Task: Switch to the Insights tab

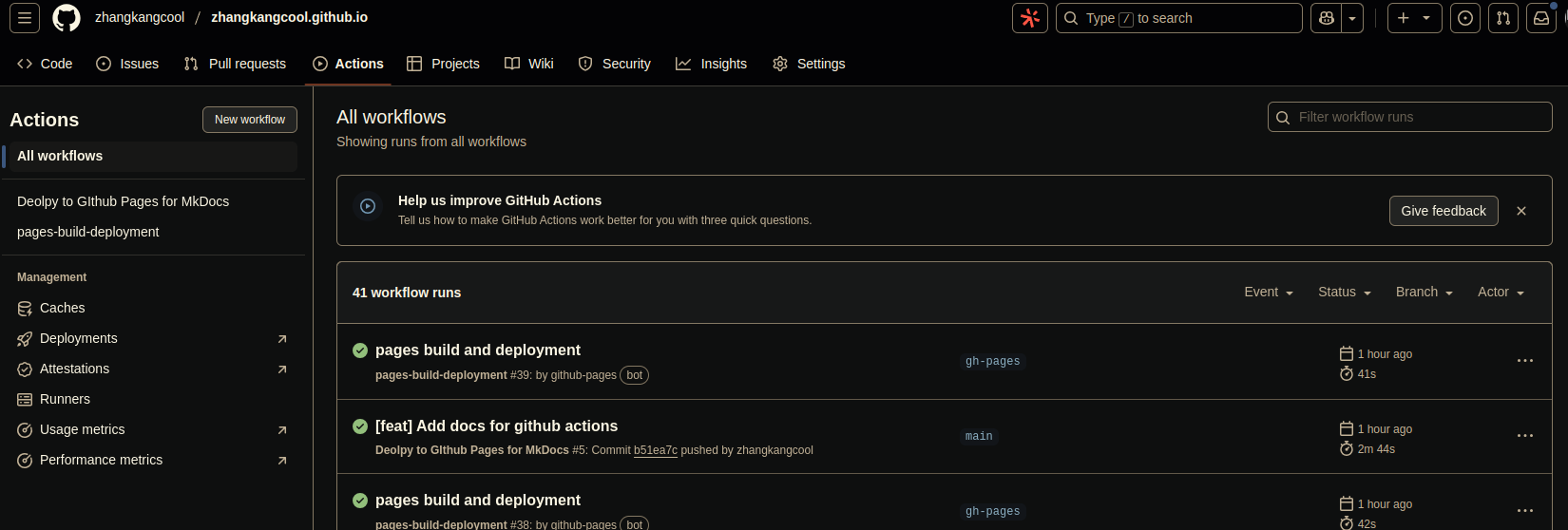Action: (711, 64)
